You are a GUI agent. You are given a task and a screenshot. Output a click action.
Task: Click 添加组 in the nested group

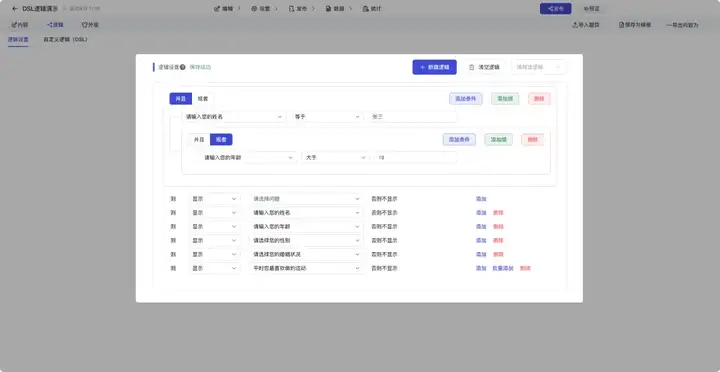[498, 140]
